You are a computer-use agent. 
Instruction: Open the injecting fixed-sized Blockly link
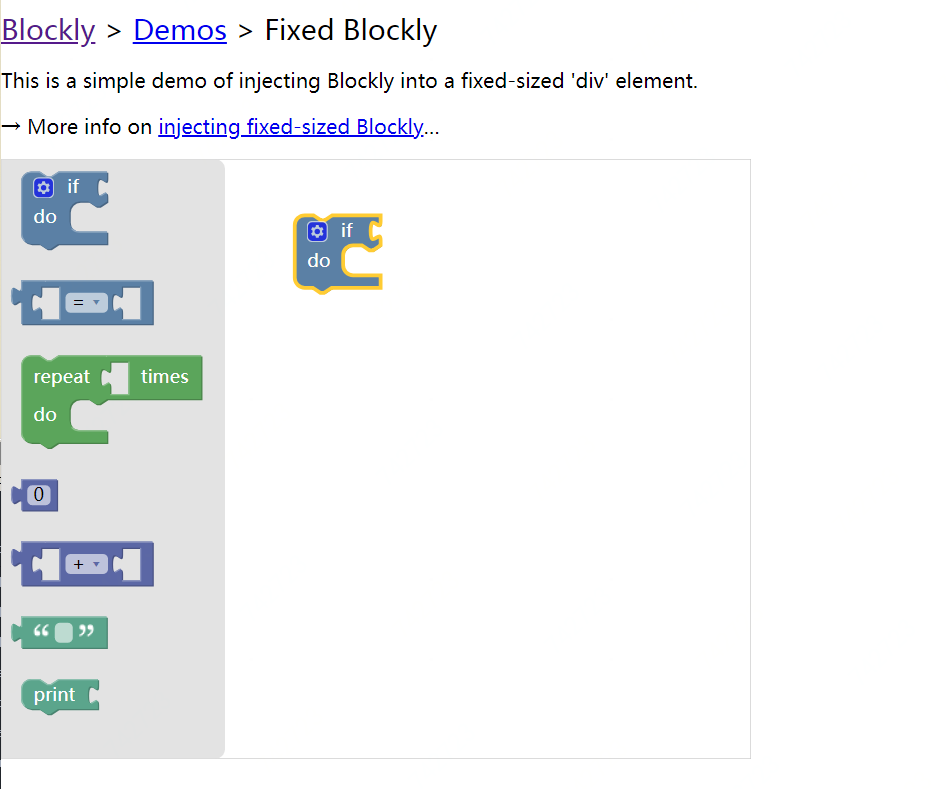tap(291, 127)
